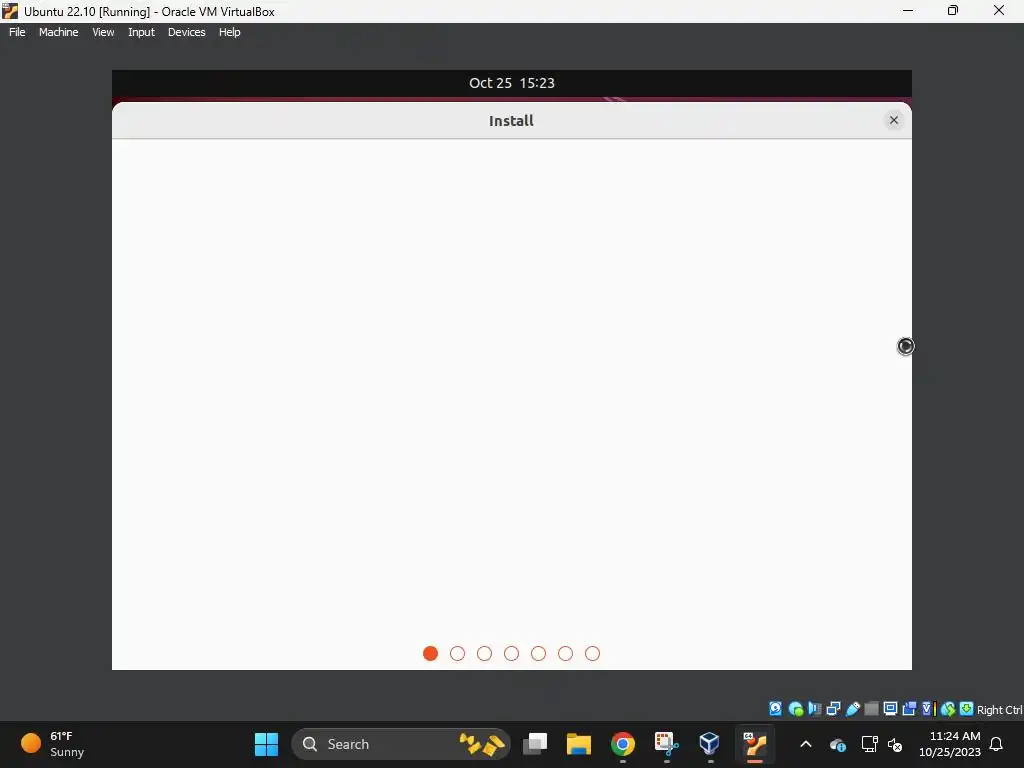Viewport: 1024px width, 768px height.
Task: Open Snipping Tool from the taskbar
Action: pyautogui.click(x=666, y=744)
